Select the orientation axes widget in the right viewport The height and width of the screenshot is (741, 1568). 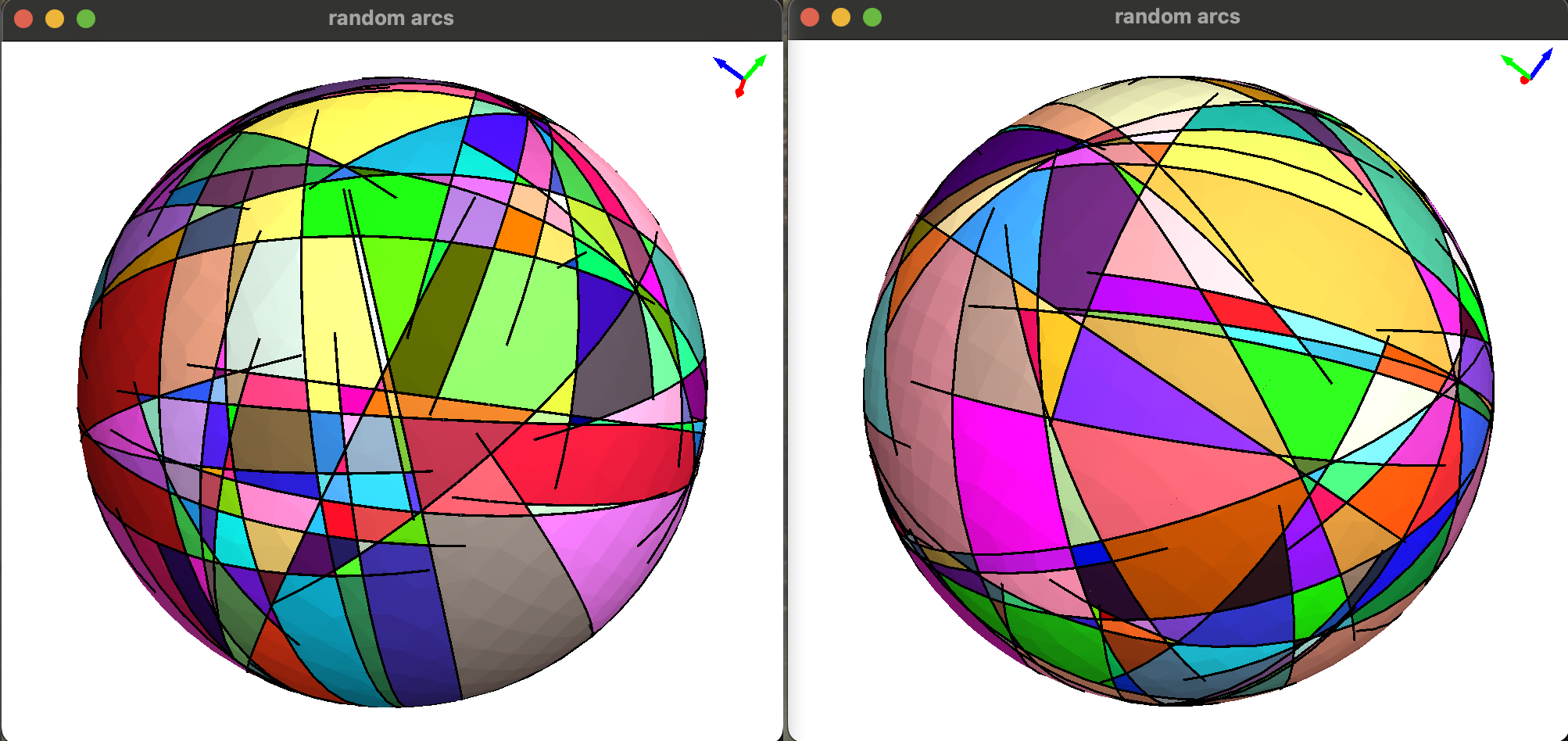[1526, 70]
